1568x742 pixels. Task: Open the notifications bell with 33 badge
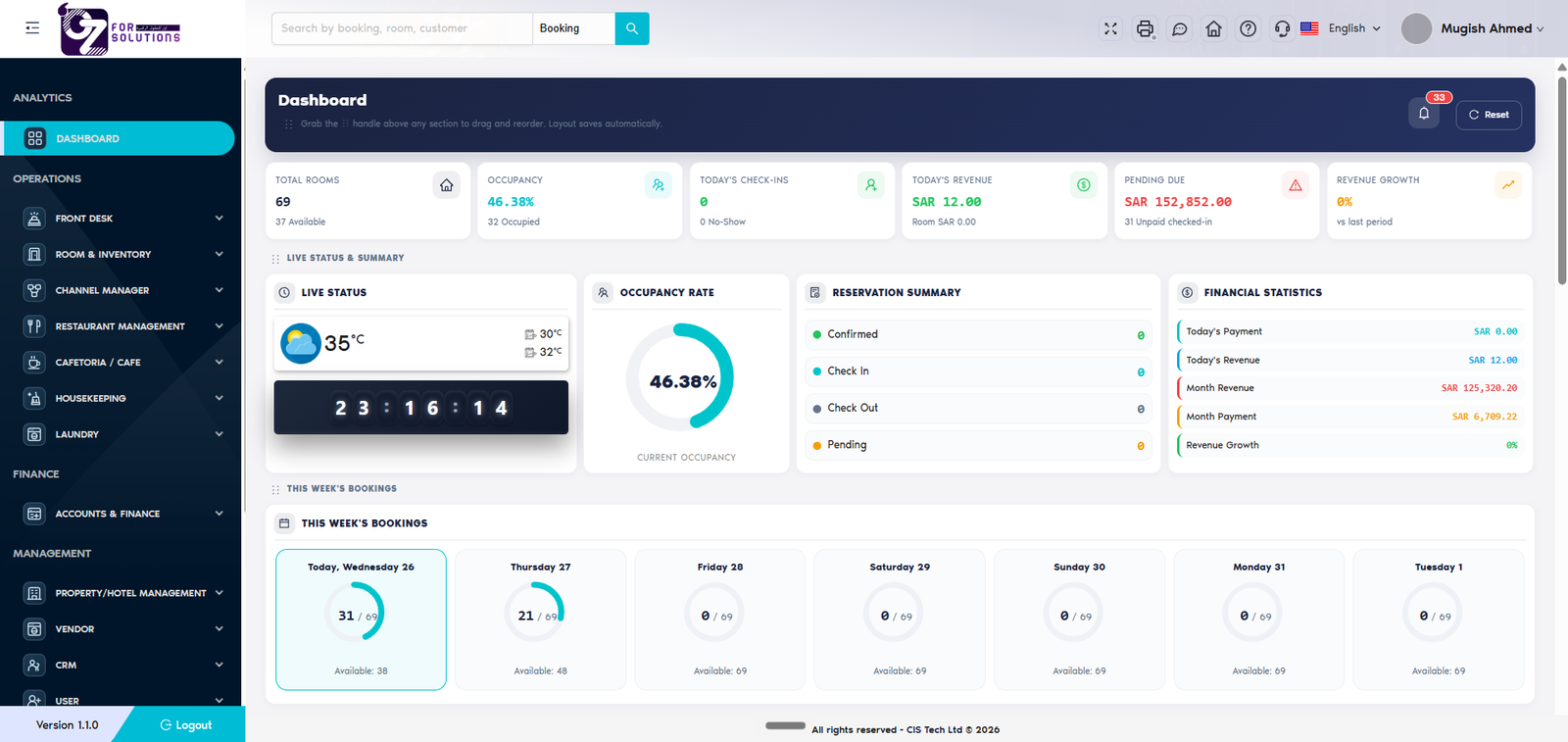tap(1424, 114)
